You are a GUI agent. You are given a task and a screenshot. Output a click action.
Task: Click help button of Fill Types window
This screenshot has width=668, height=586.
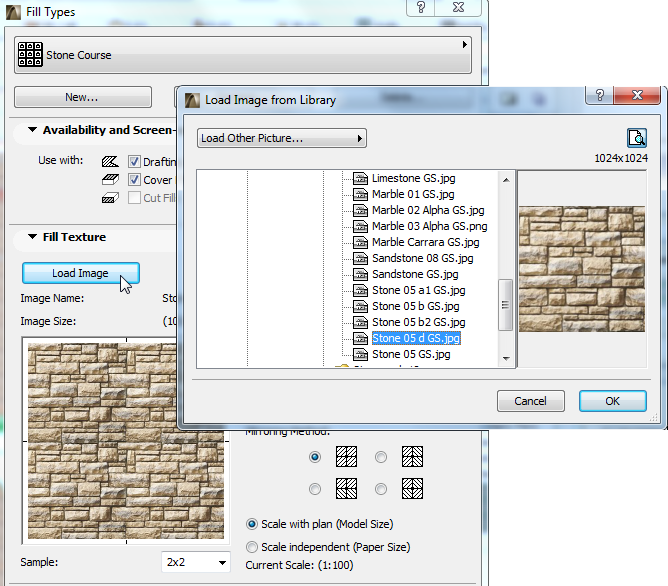(x=420, y=7)
